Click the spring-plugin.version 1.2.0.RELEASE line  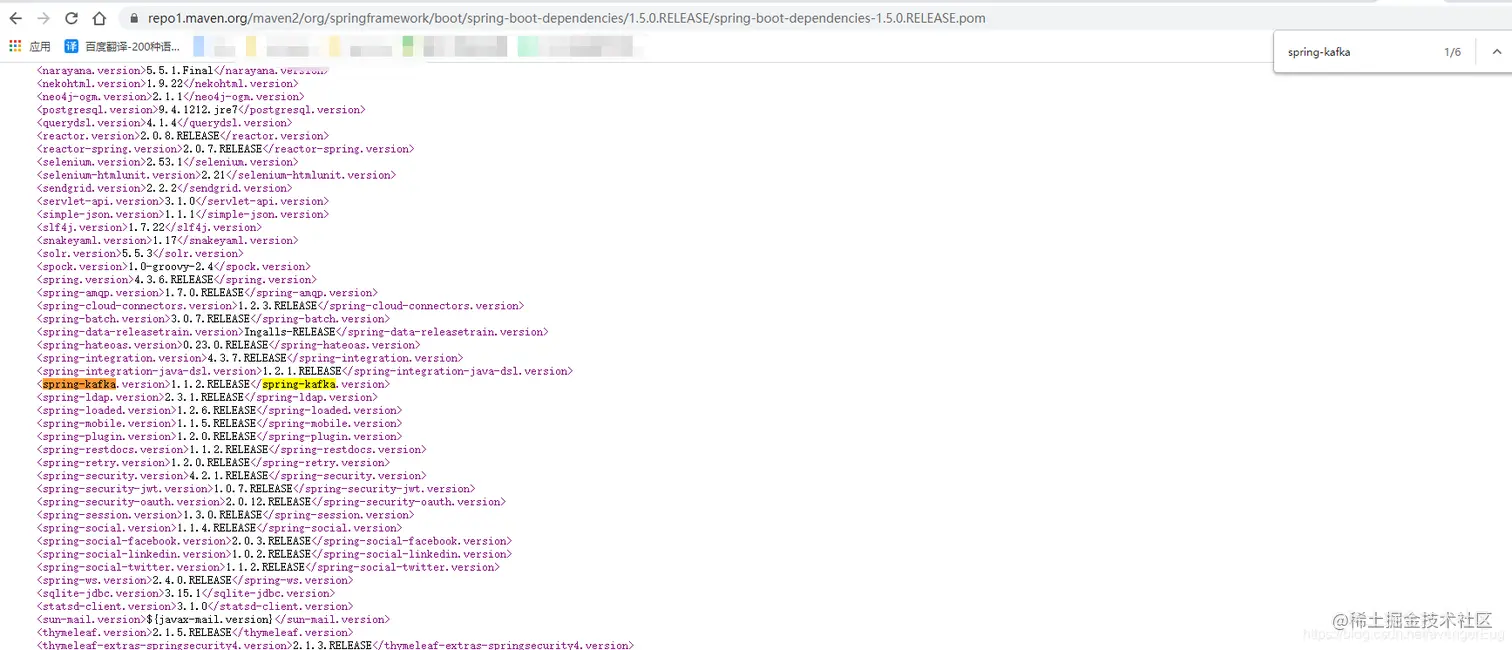coord(219,436)
